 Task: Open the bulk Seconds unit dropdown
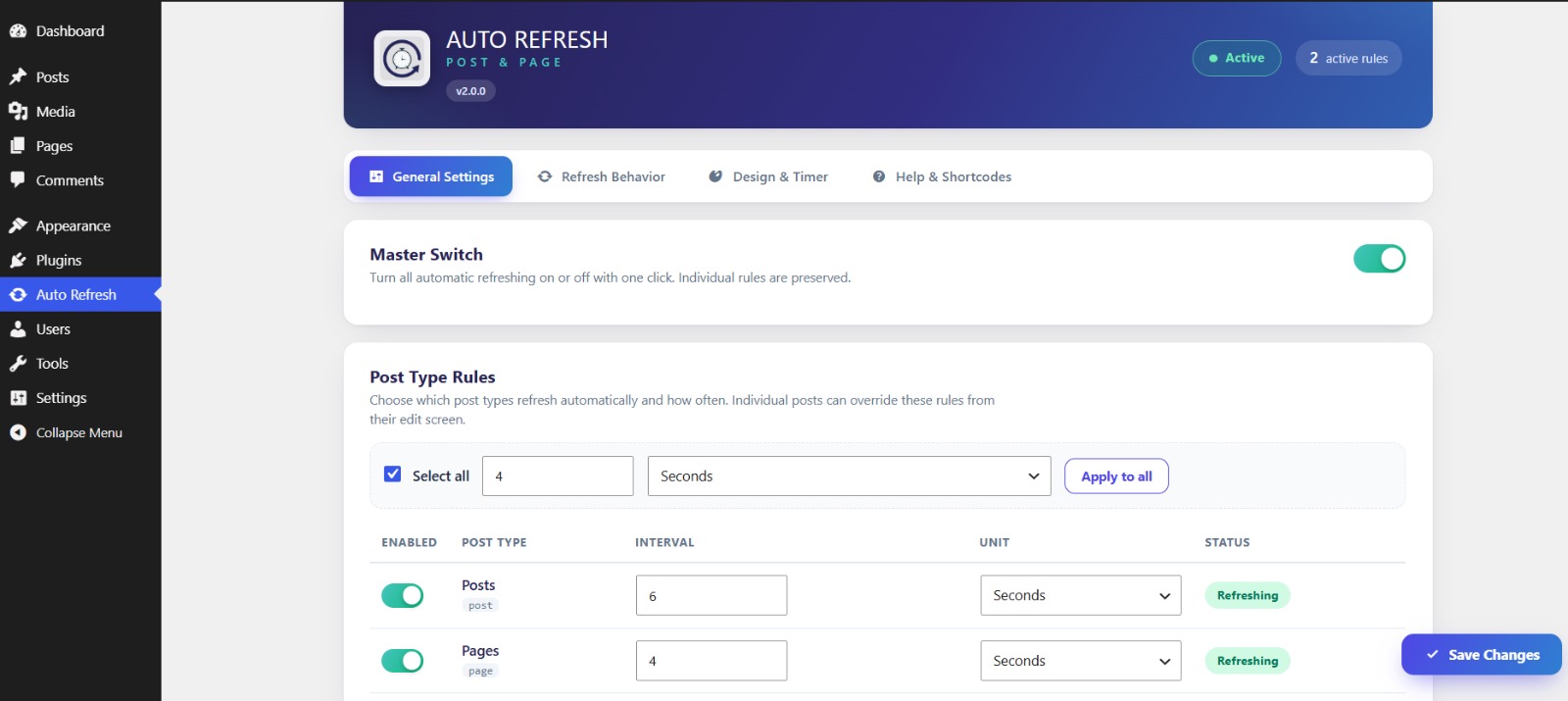[x=849, y=476]
